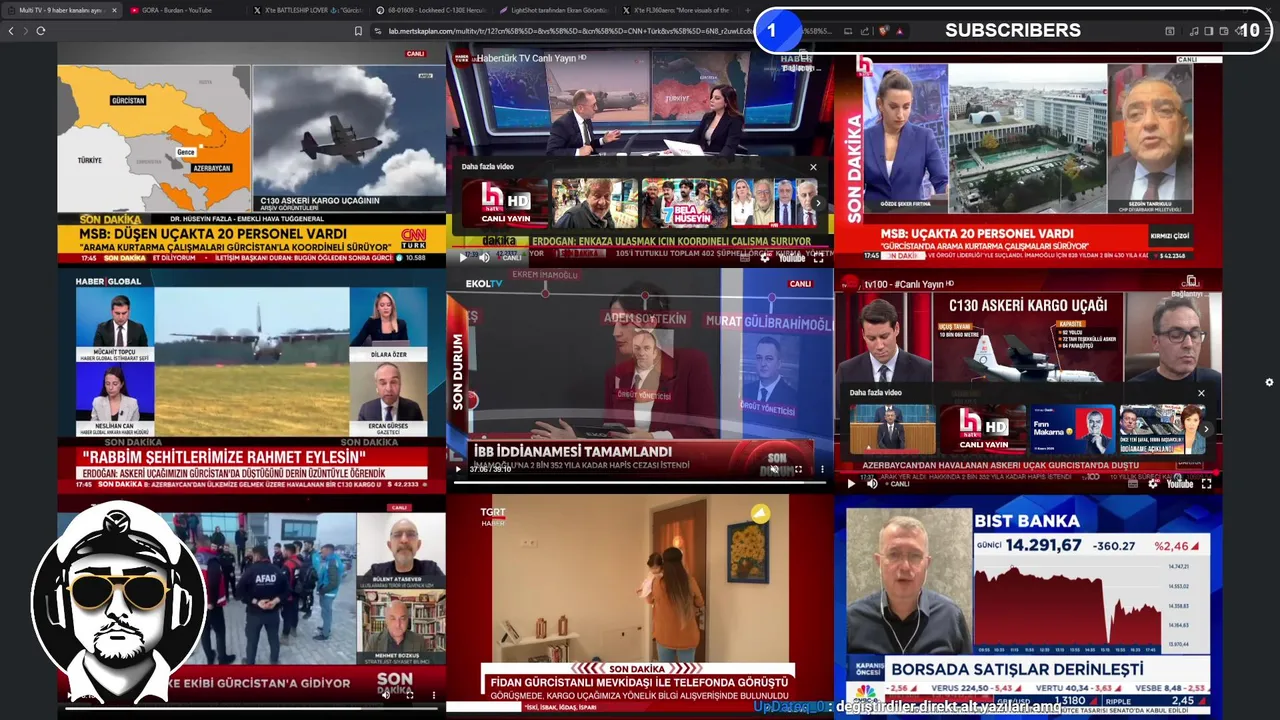Open the settings gear at the page's right edge
The width and height of the screenshot is (1280, 720).
pos(1269,382)
